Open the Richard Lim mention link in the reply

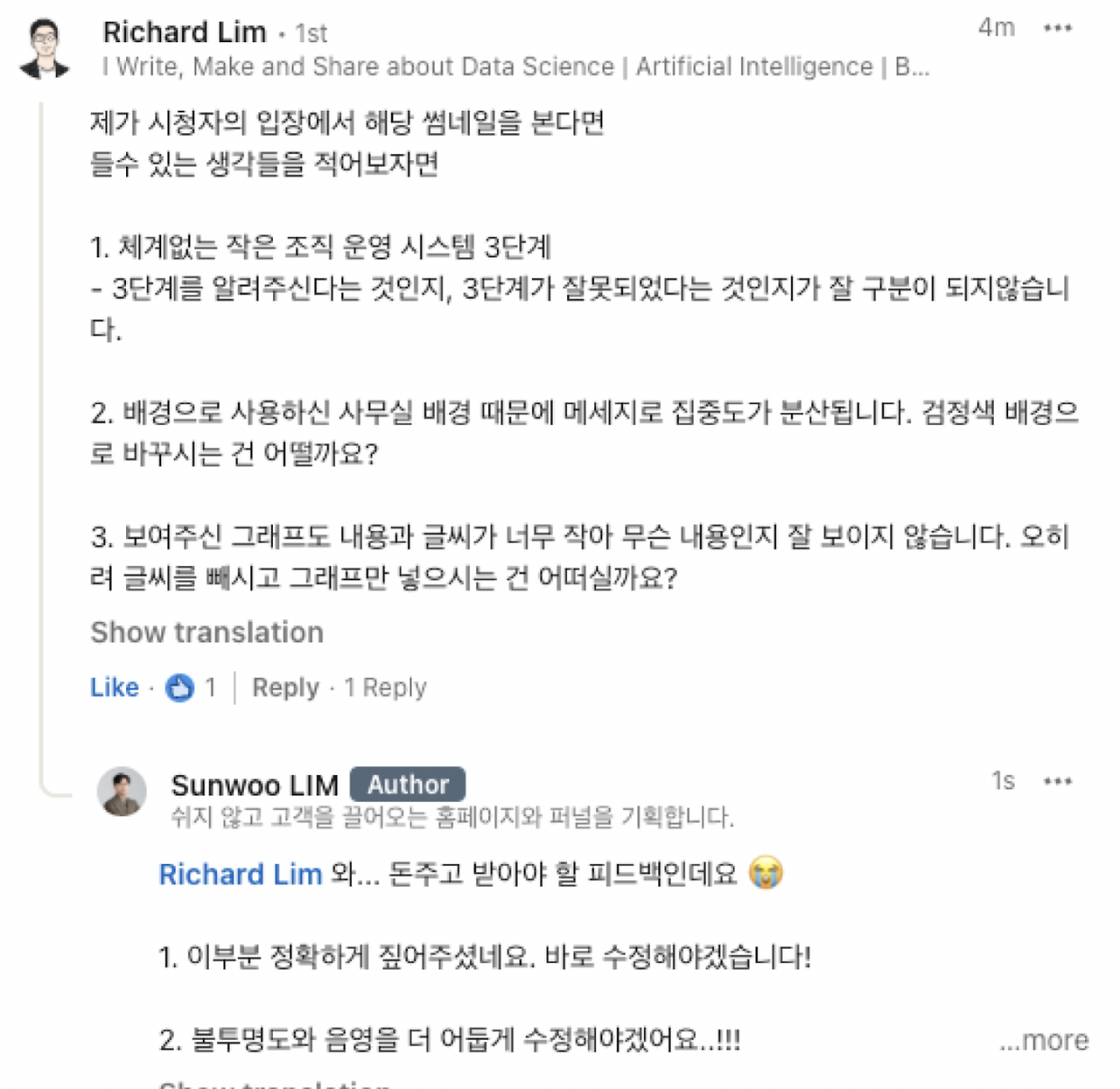click(x=240, y=875)
